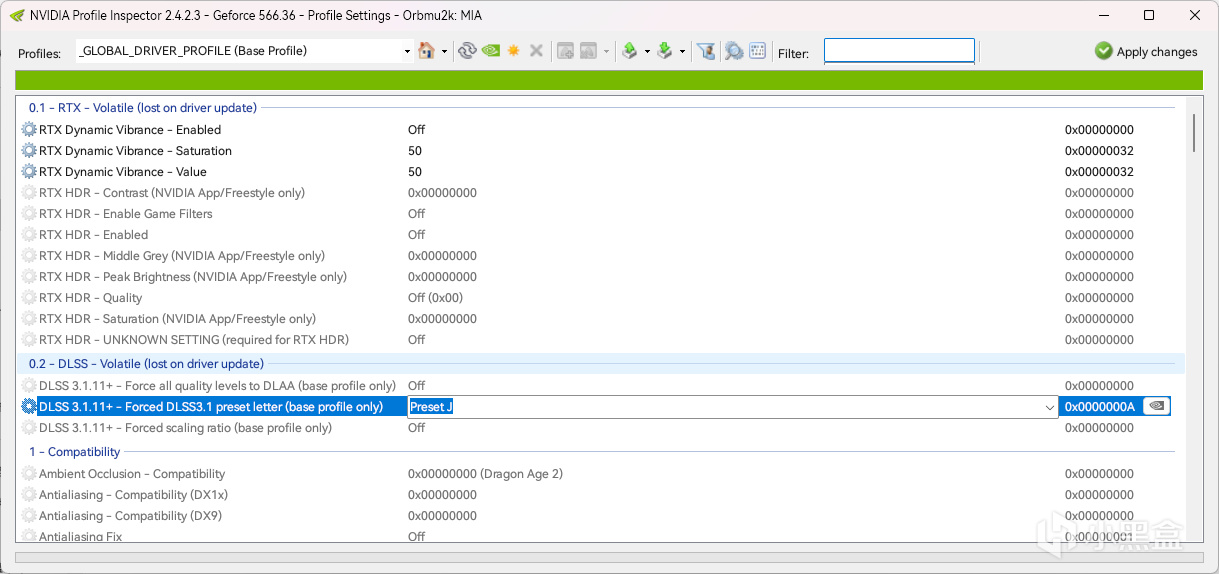The image size is (1219, 574).
Task: Click the NVIDIA Profile Inspector title bar icon
Action: [17, 15]
